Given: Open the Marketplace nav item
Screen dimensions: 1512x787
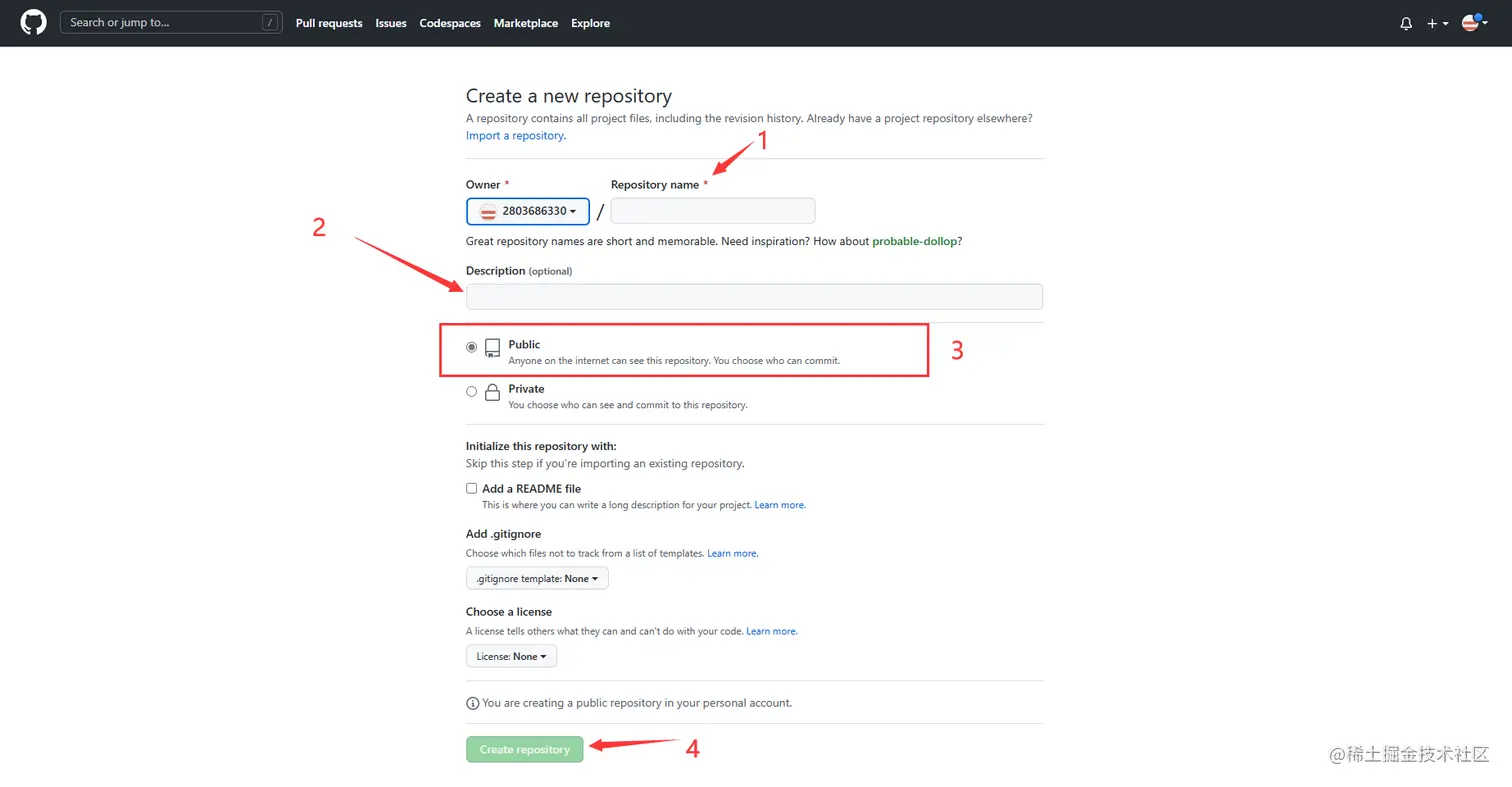Looking at the screenshot, I should tap(525, 23).
